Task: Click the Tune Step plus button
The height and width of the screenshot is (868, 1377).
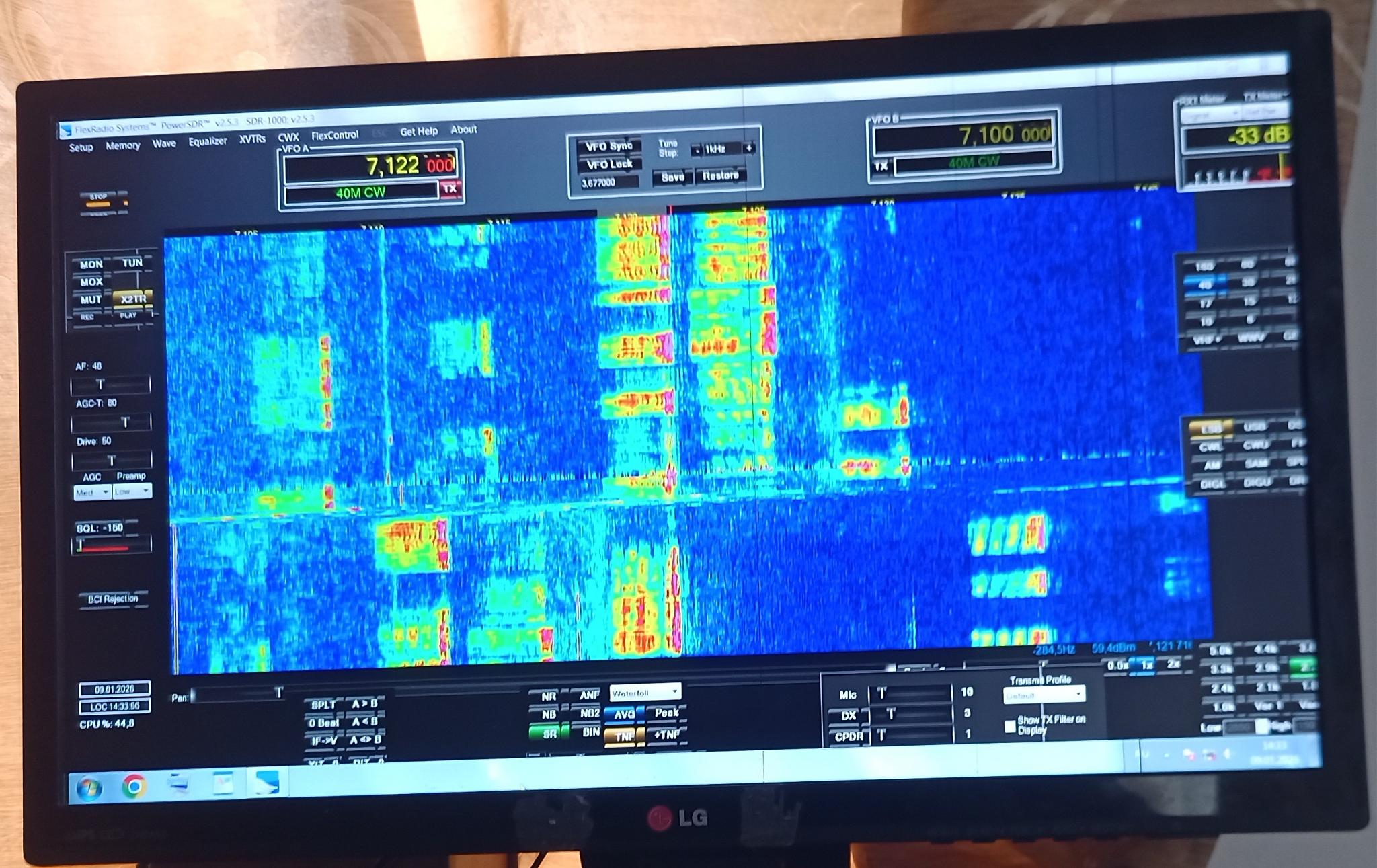Action: 748,148
